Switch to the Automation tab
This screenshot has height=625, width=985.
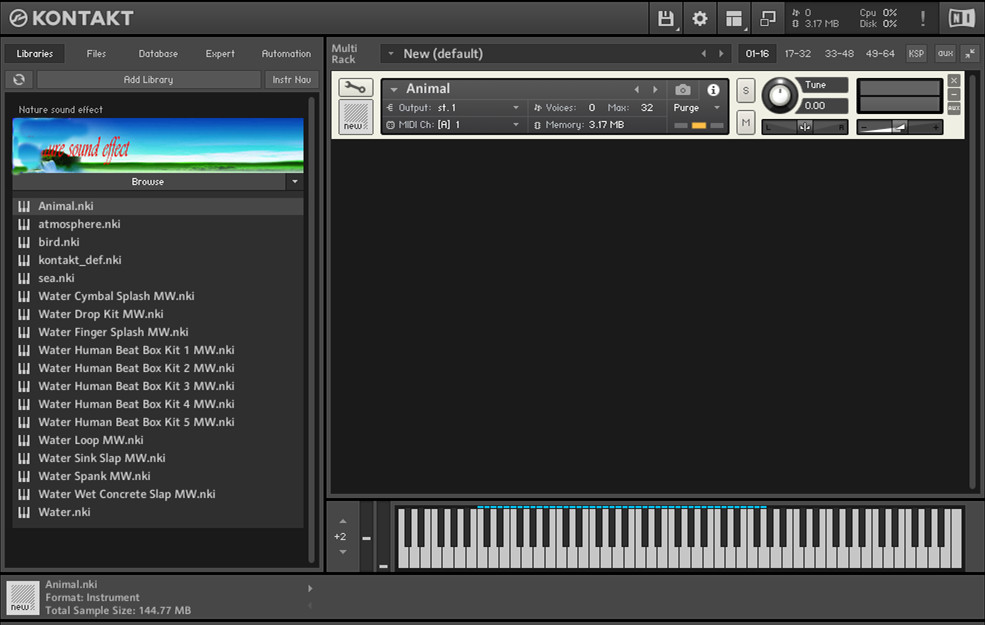click(x=286, y=53)
